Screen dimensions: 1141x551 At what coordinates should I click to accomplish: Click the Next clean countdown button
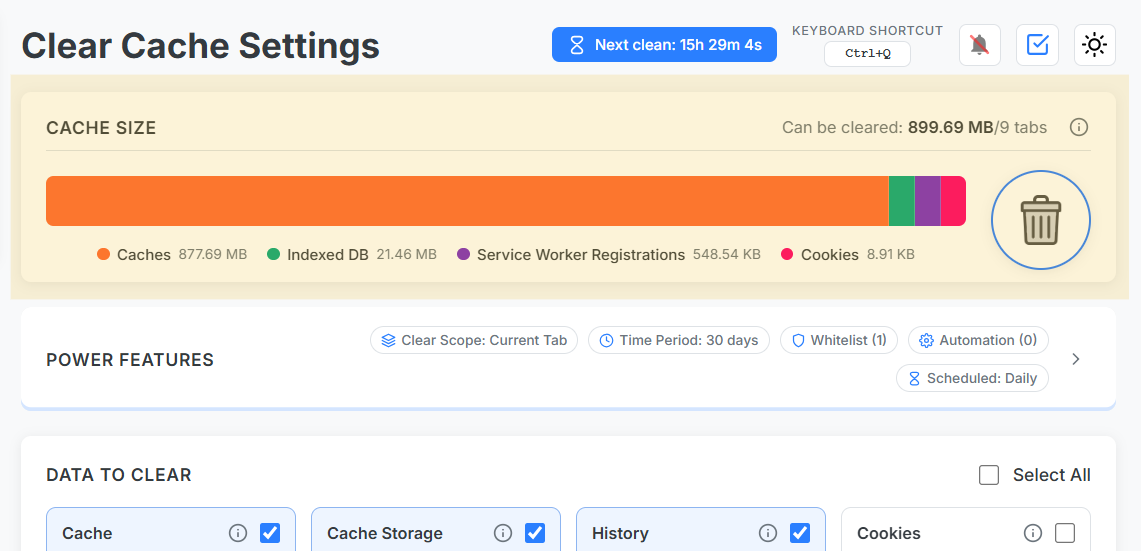pos(664,45)
